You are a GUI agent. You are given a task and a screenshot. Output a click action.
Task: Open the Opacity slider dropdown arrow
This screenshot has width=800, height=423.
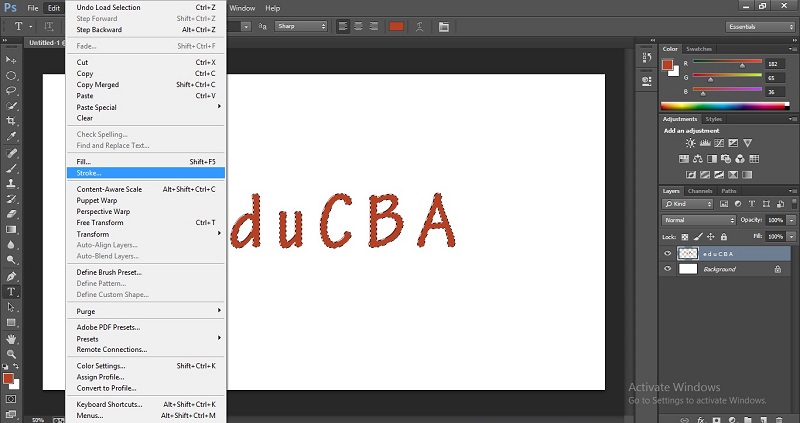tap(791, 220)
